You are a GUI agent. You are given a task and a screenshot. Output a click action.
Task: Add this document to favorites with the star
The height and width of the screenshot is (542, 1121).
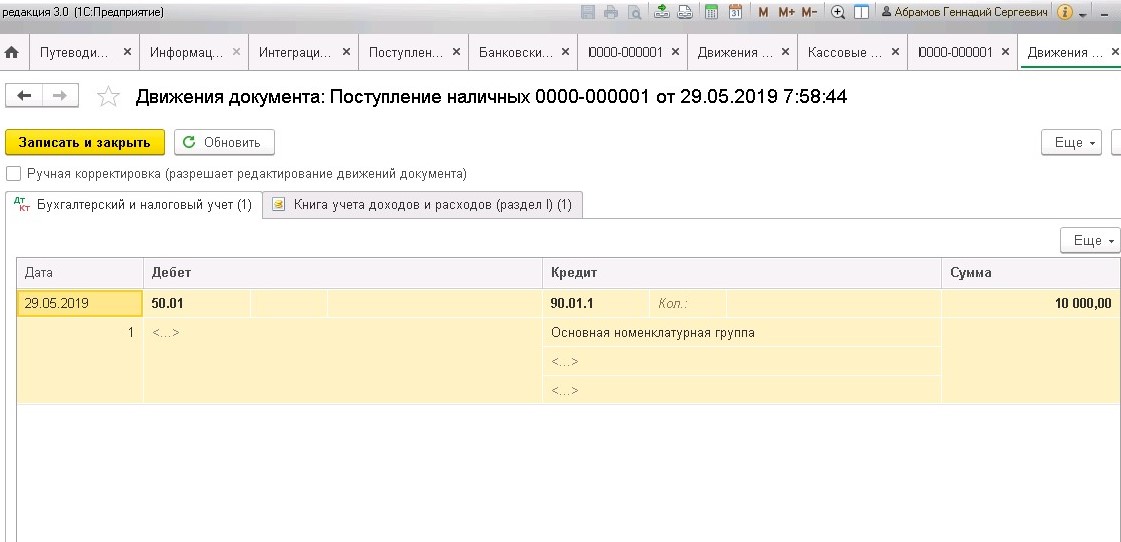tap(107, 97)
